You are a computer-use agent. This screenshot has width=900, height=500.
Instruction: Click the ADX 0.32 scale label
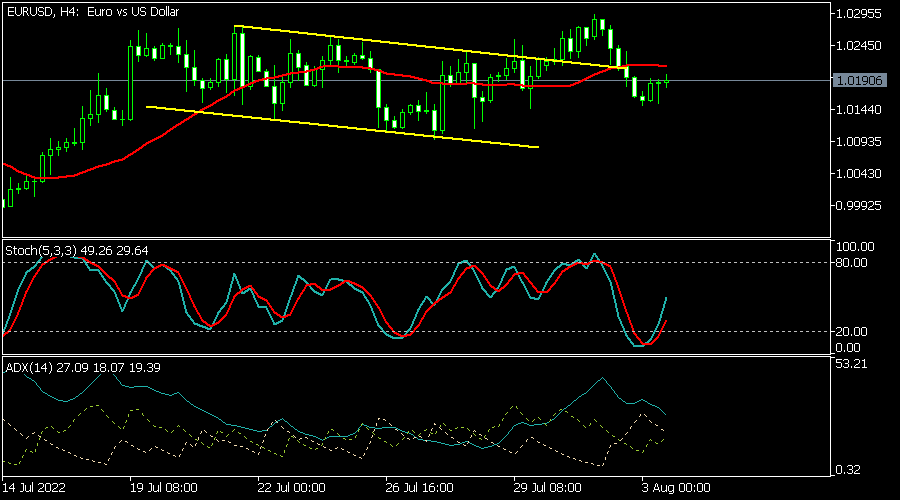[848, 470]
